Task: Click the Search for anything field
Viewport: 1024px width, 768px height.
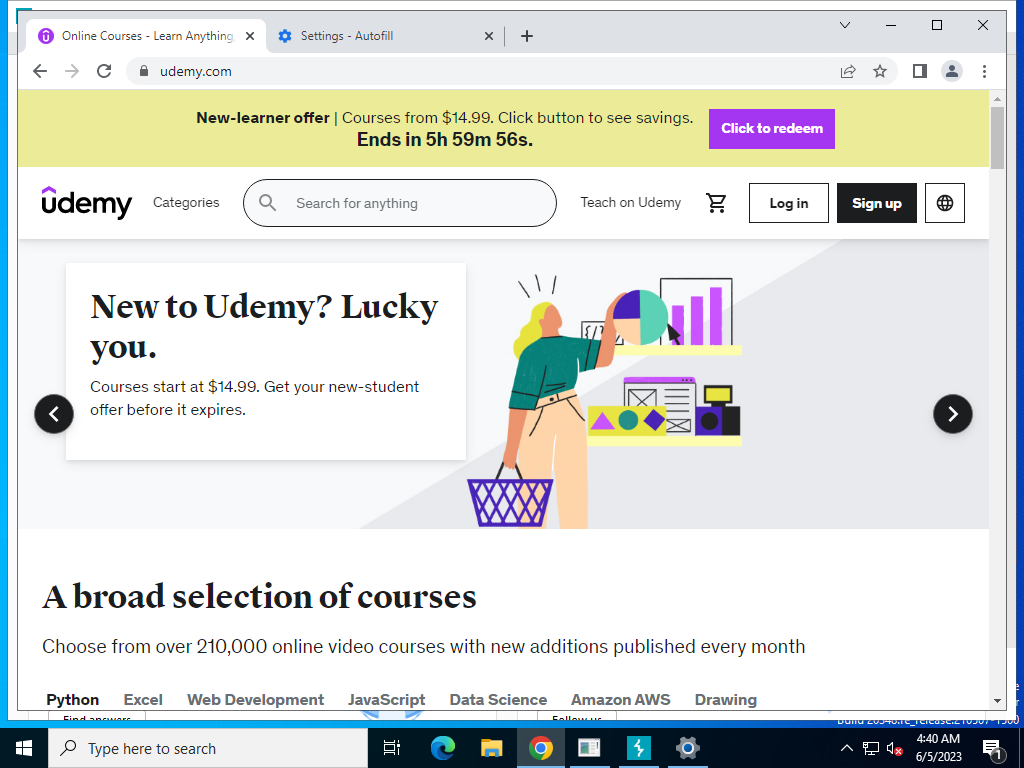Action: pos(400,203)
